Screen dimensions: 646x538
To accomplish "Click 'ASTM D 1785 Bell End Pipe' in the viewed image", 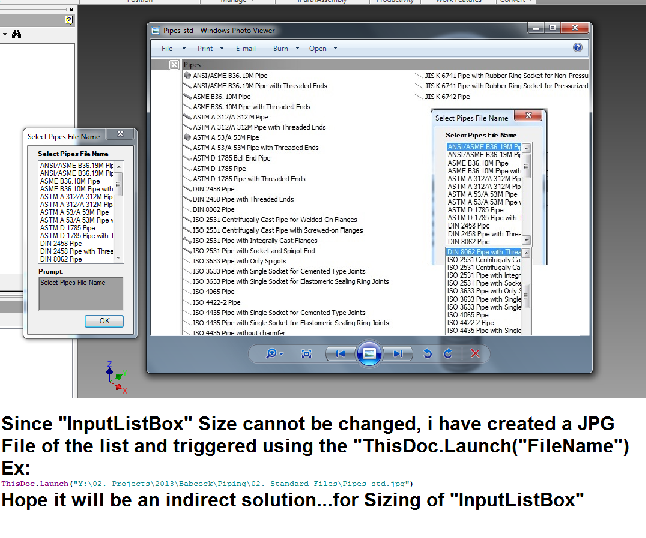I will click(x=232, y=158).
